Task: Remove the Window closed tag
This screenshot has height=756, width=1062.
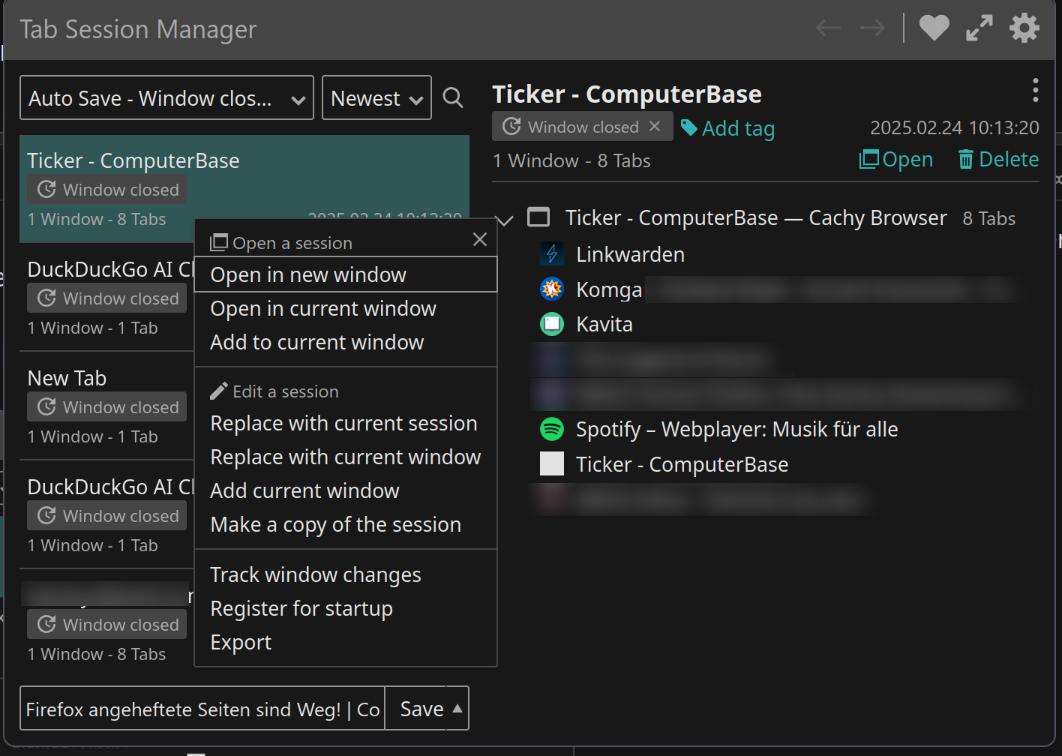Action: [x=654, y=127]
